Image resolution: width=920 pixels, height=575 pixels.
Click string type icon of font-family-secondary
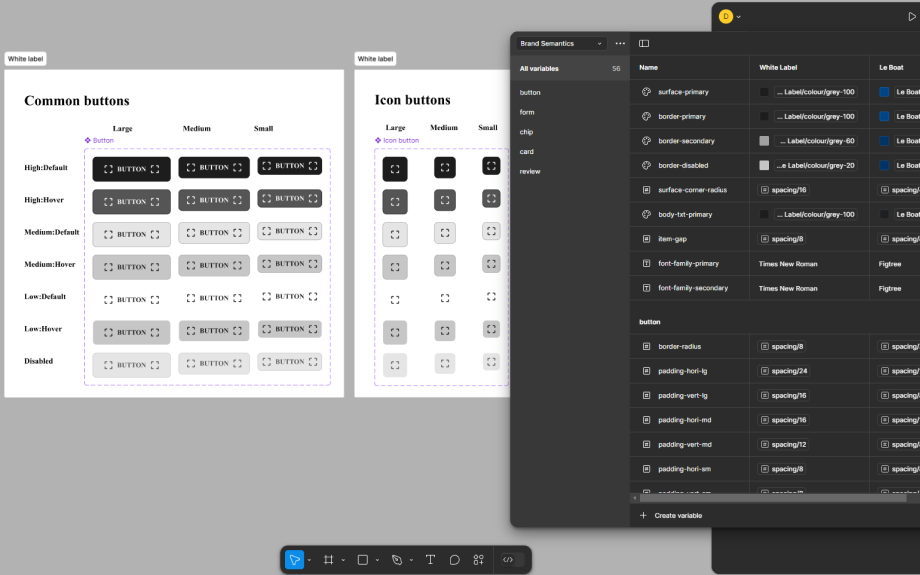point(646,288)
